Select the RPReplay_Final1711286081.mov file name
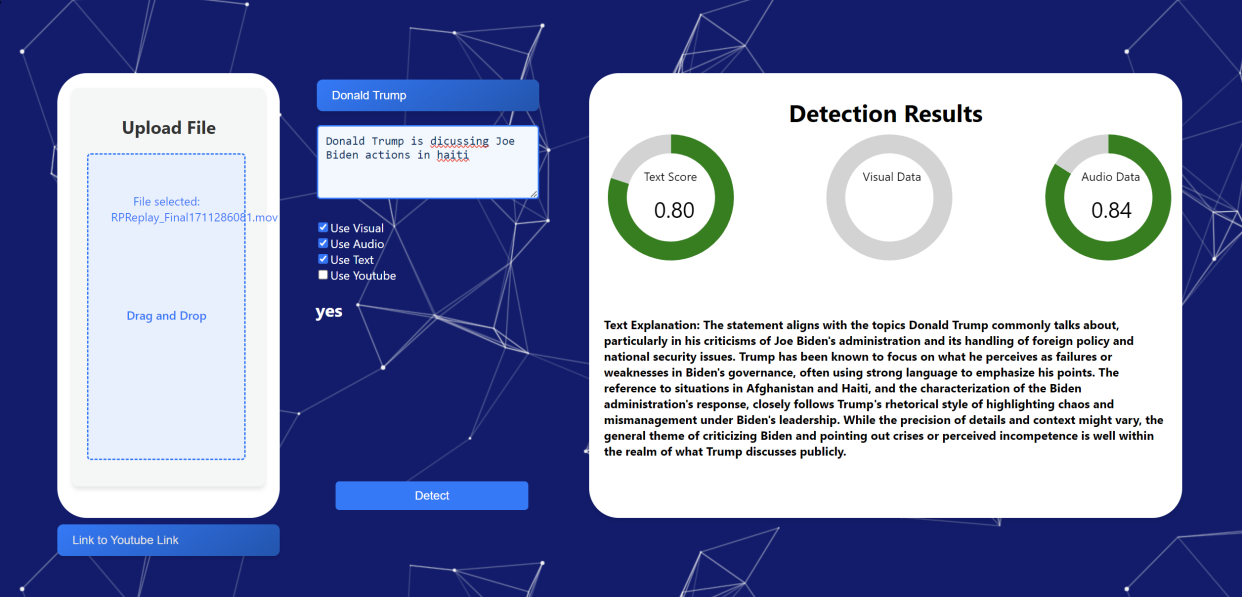The image size is (1242, 597). (x=194, y=217)
